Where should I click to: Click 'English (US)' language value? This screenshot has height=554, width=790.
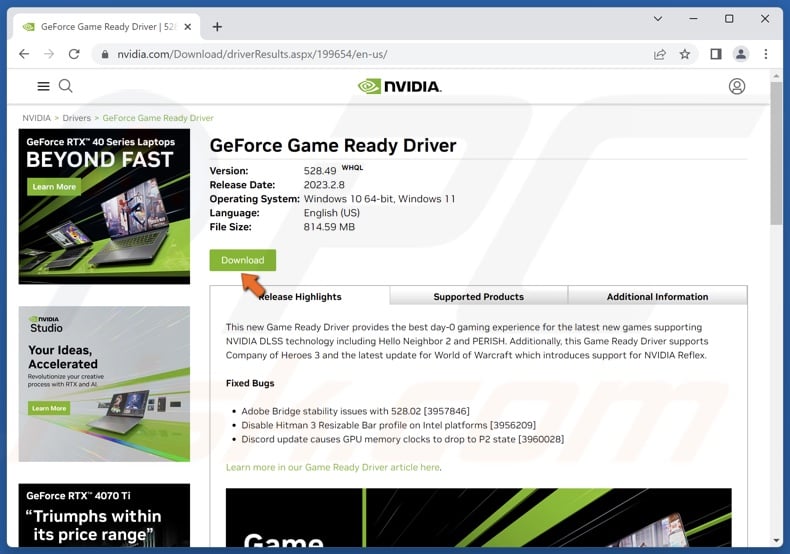pos(332,213)
